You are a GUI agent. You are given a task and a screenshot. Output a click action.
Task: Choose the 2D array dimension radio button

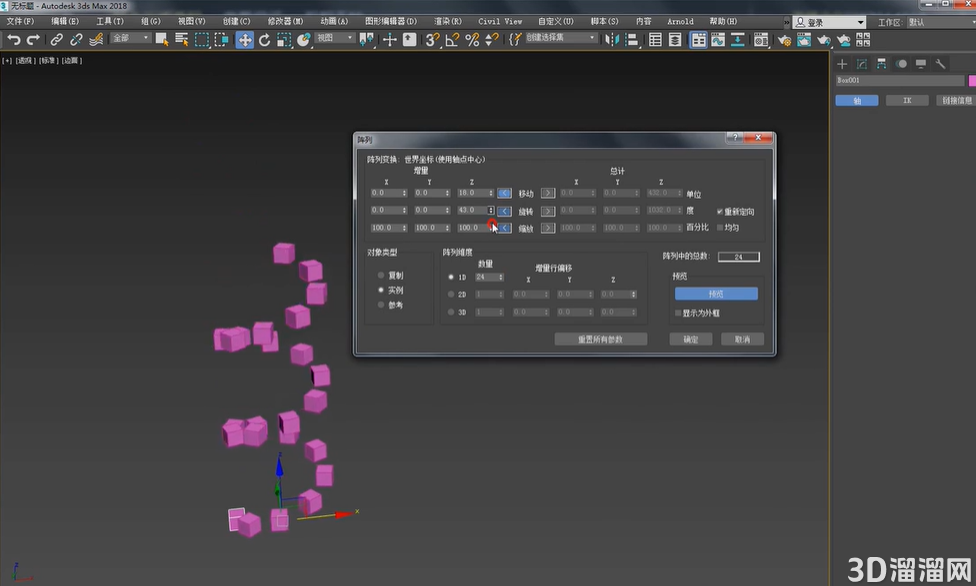tap(451, 295)
